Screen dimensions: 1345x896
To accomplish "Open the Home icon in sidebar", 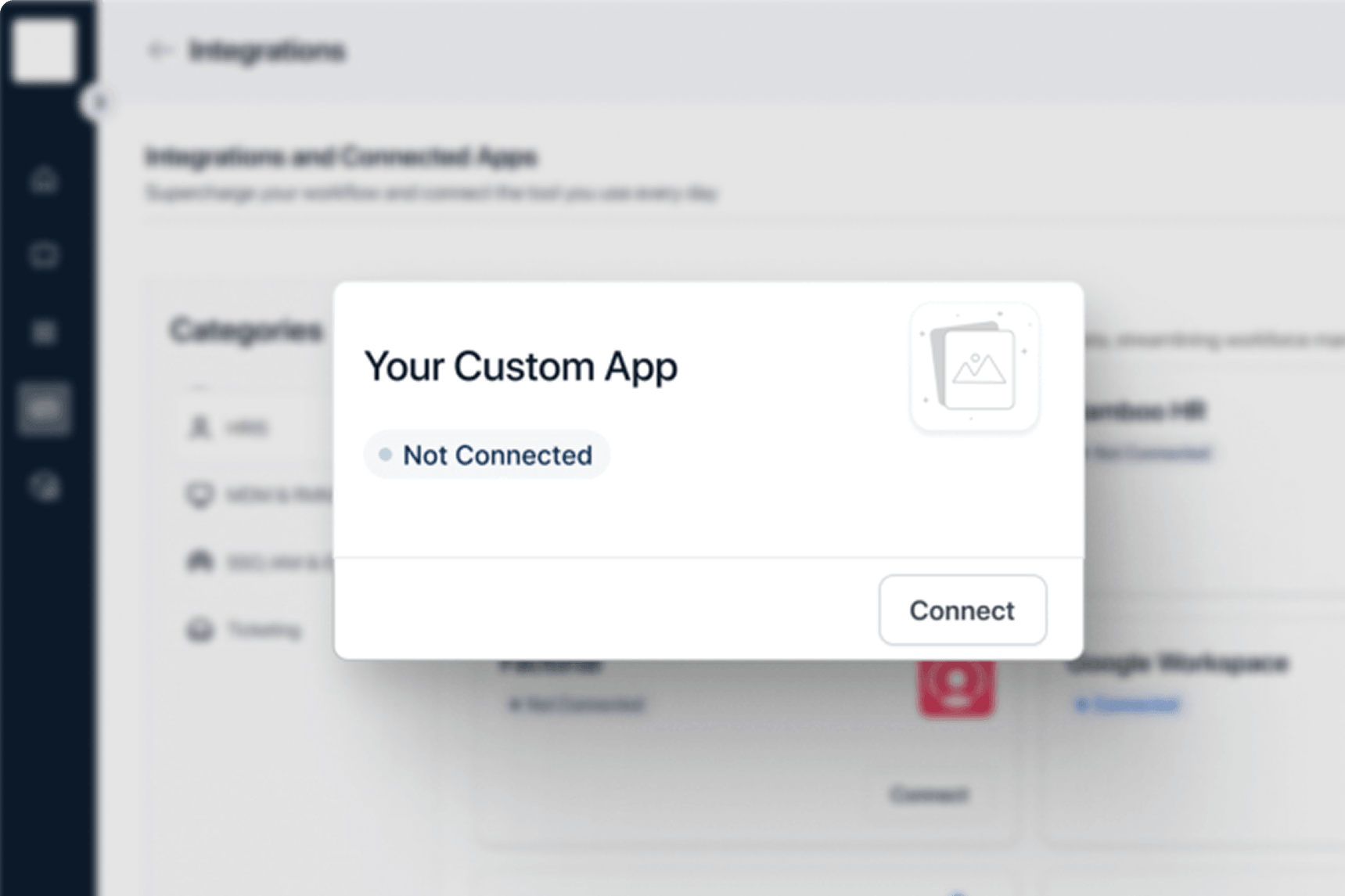I will point(44,180).
